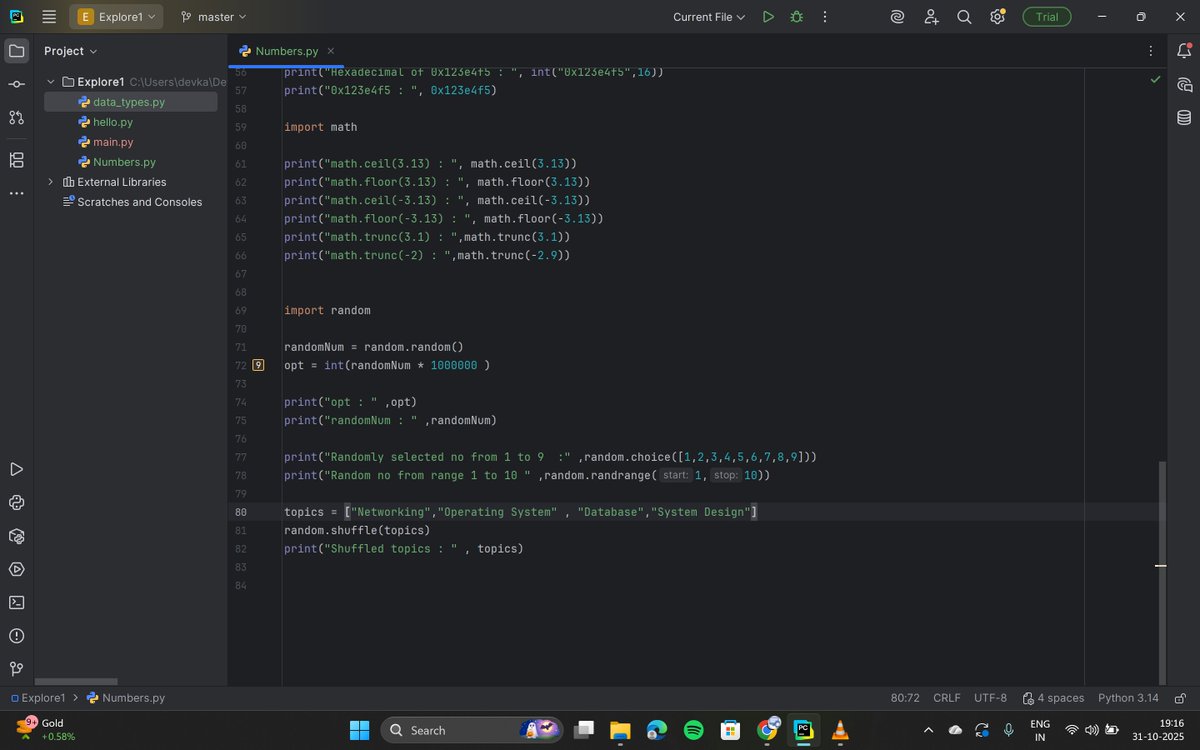
Task: Click the Trial license button
Action: [1046, 17]
